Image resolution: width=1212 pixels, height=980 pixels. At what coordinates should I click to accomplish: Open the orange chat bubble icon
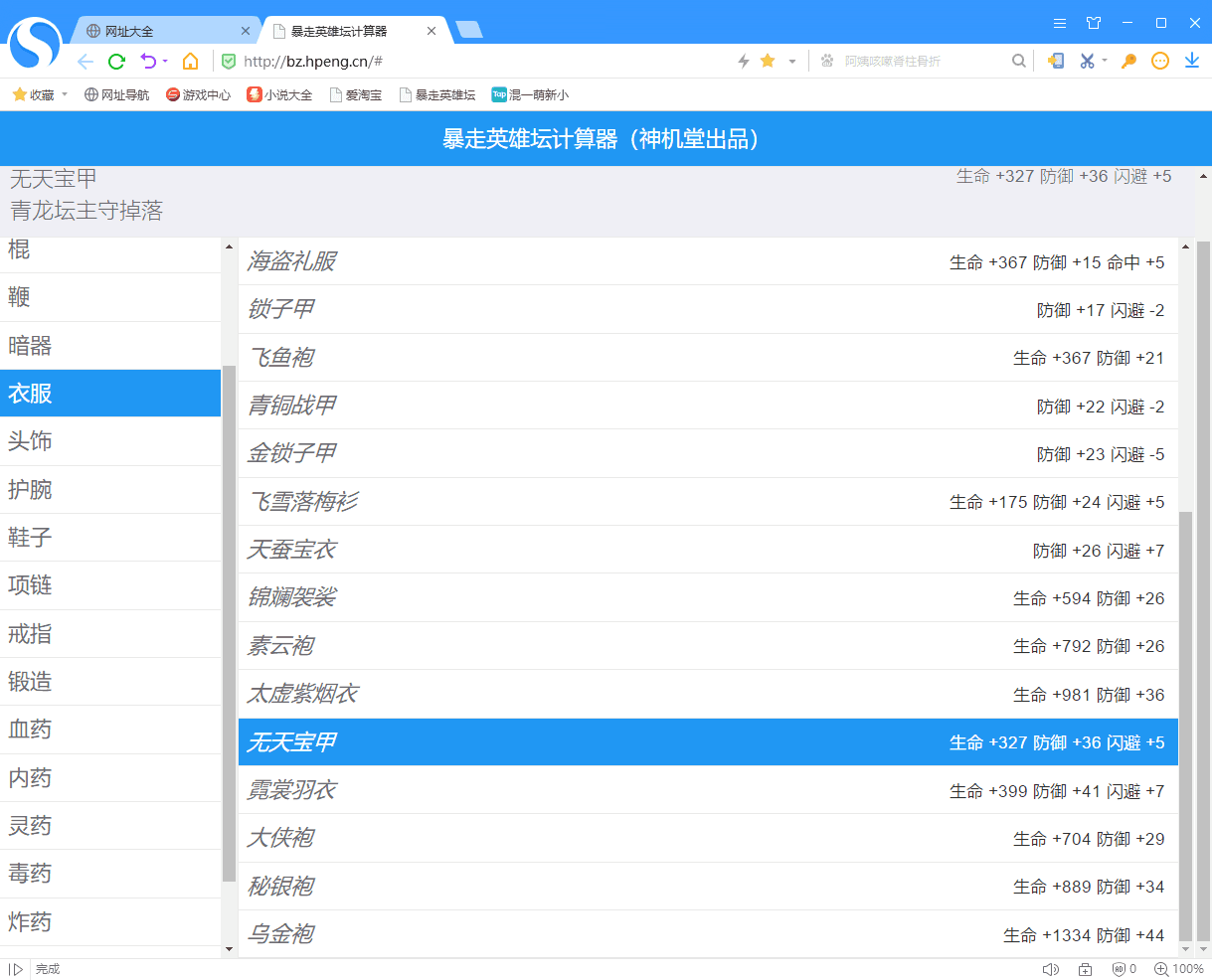tap(1160, 62)
